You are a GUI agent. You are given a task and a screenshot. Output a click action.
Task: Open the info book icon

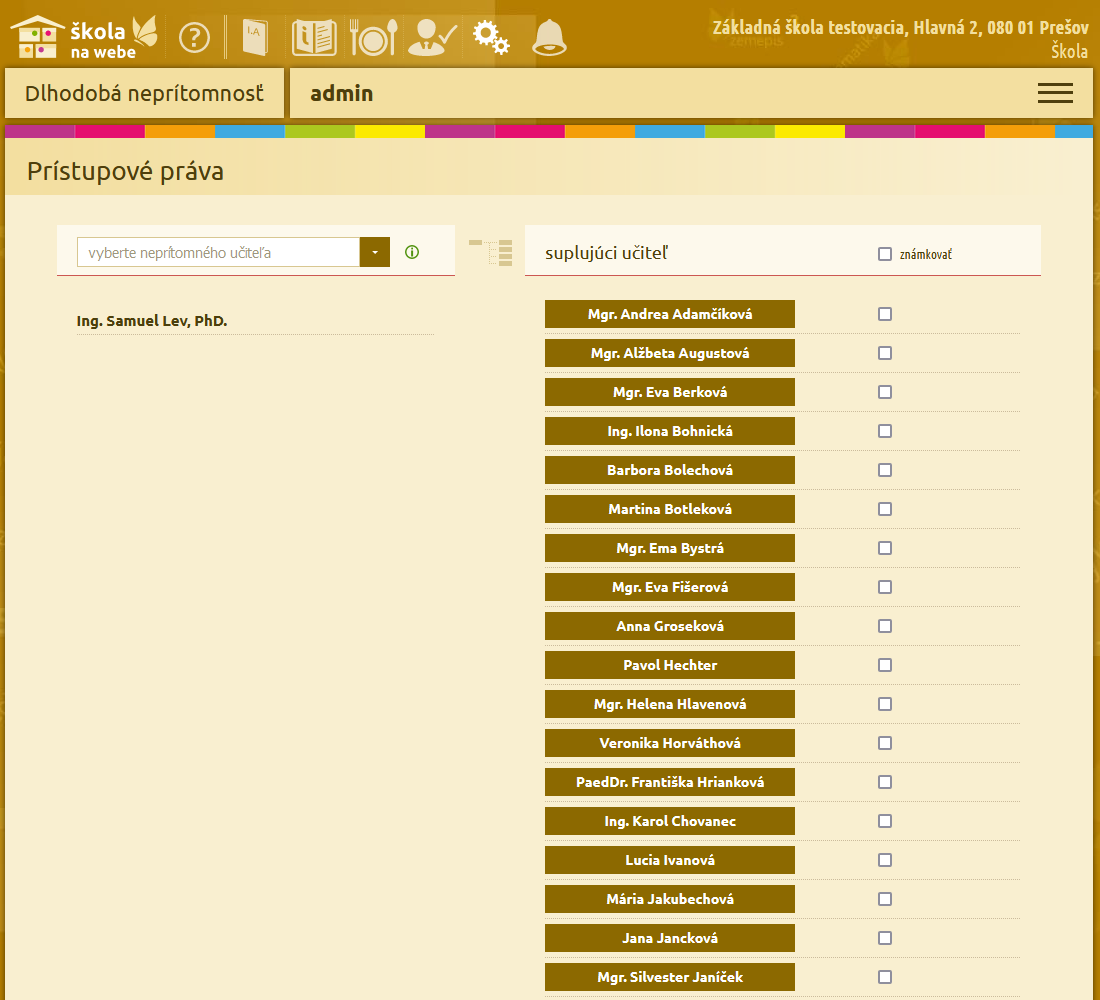click(314, 38)
